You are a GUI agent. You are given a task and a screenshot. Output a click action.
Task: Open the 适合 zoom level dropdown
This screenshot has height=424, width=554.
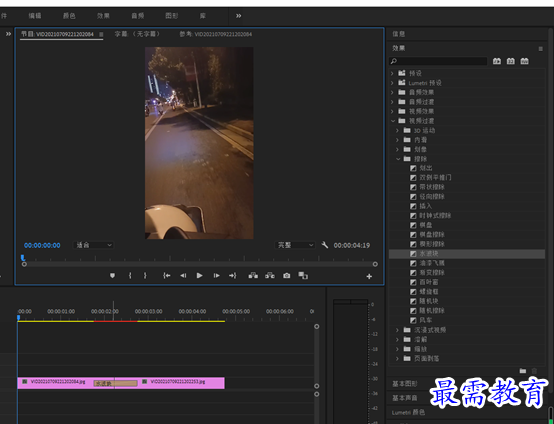tap(94, 245)
